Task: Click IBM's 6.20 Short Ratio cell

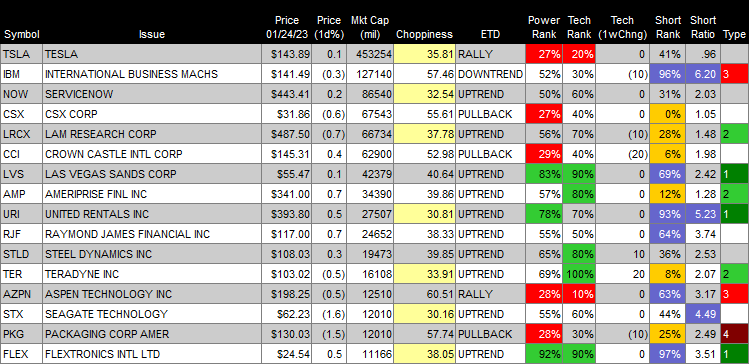Action: tap(703, 74)
